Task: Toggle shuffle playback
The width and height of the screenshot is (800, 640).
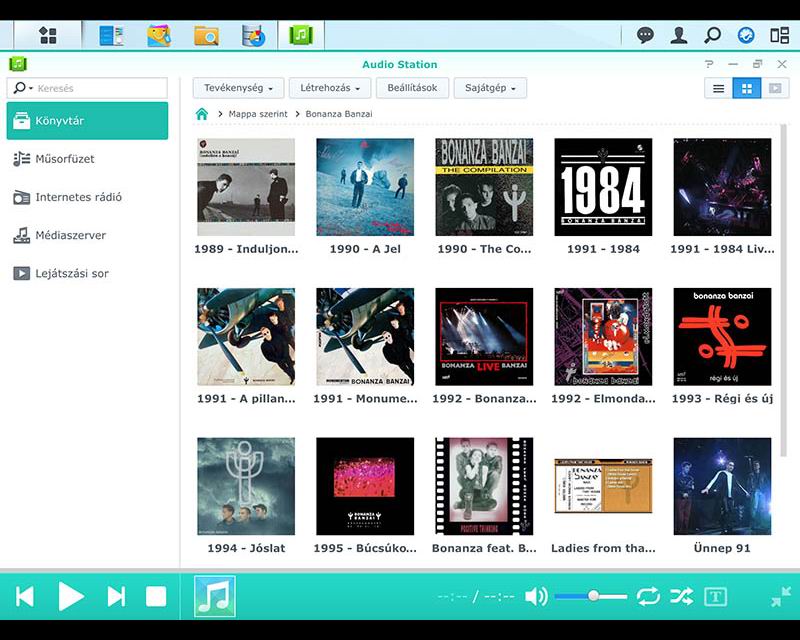Action: [x=681, y=597]
